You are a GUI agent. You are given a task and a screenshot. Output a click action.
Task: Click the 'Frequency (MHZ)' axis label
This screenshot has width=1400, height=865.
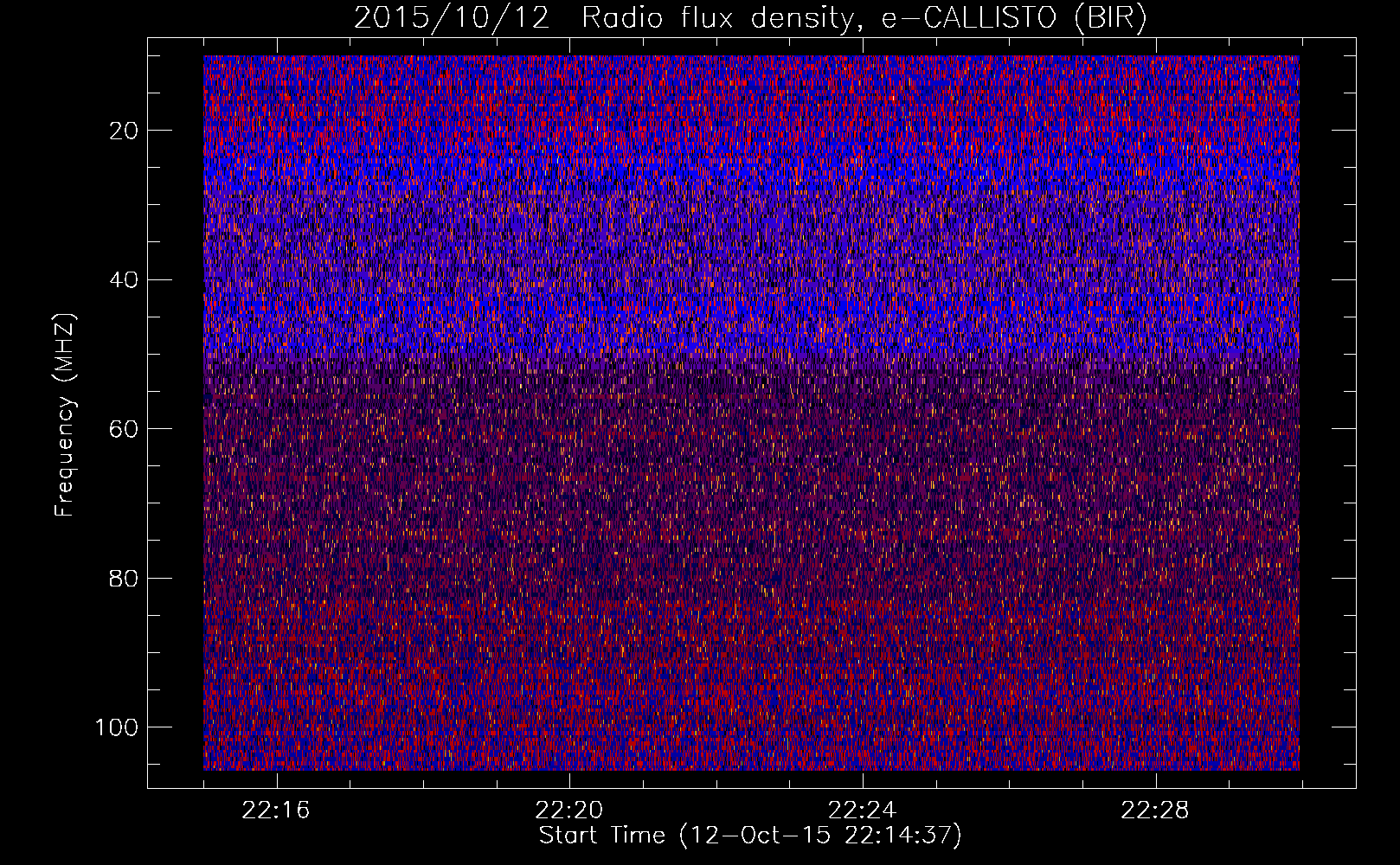(65, 414)
